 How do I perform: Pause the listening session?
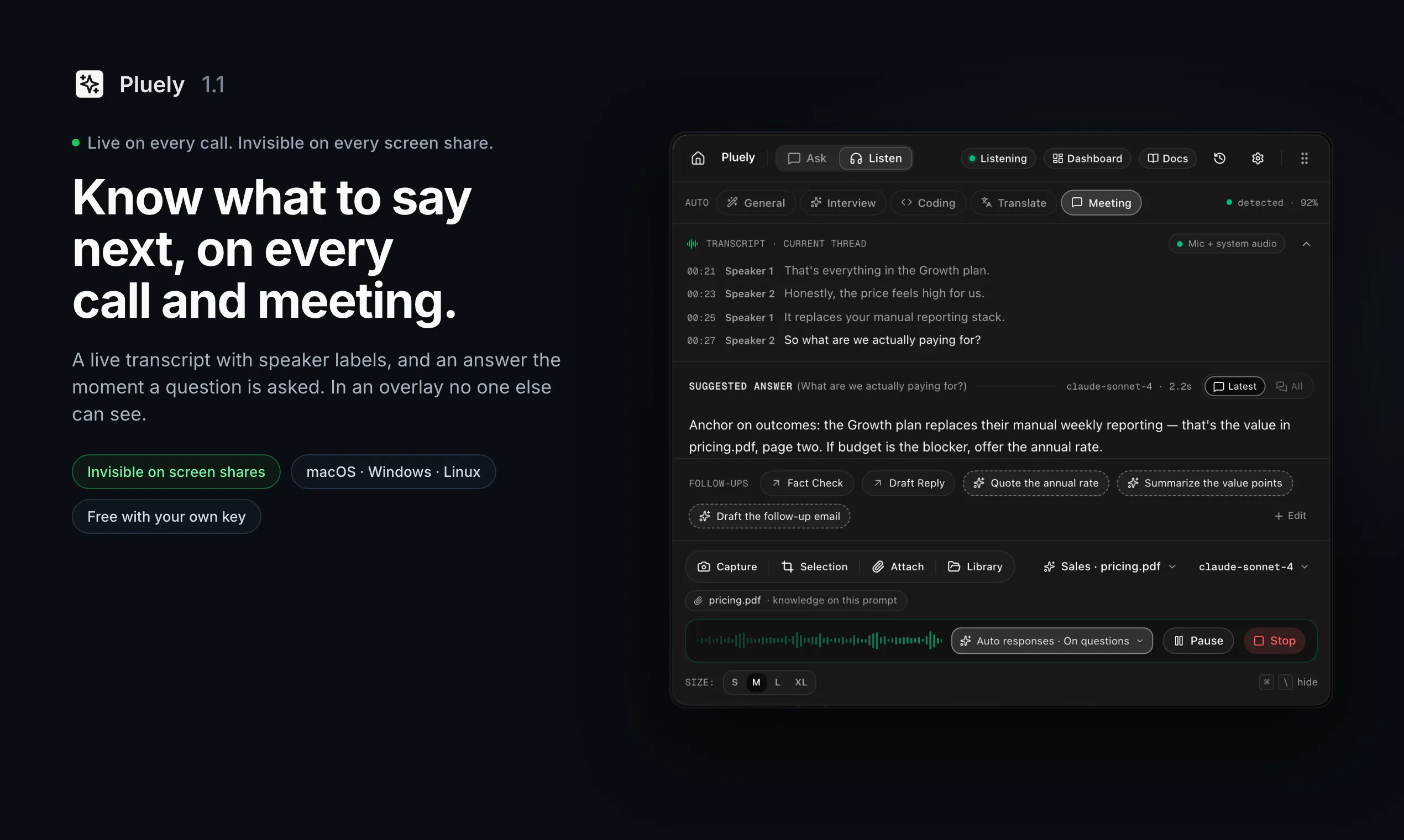1198,641
